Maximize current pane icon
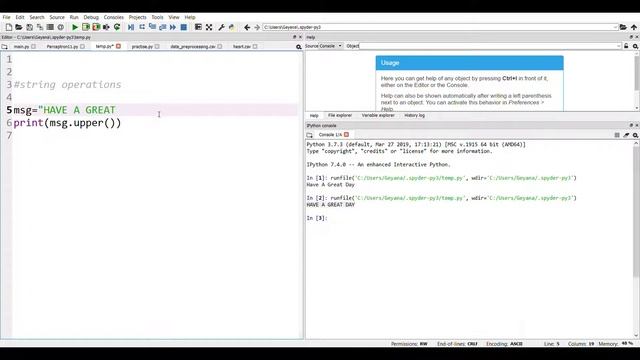This screenshot has height=360, width=640. click(x=198, y=27)
